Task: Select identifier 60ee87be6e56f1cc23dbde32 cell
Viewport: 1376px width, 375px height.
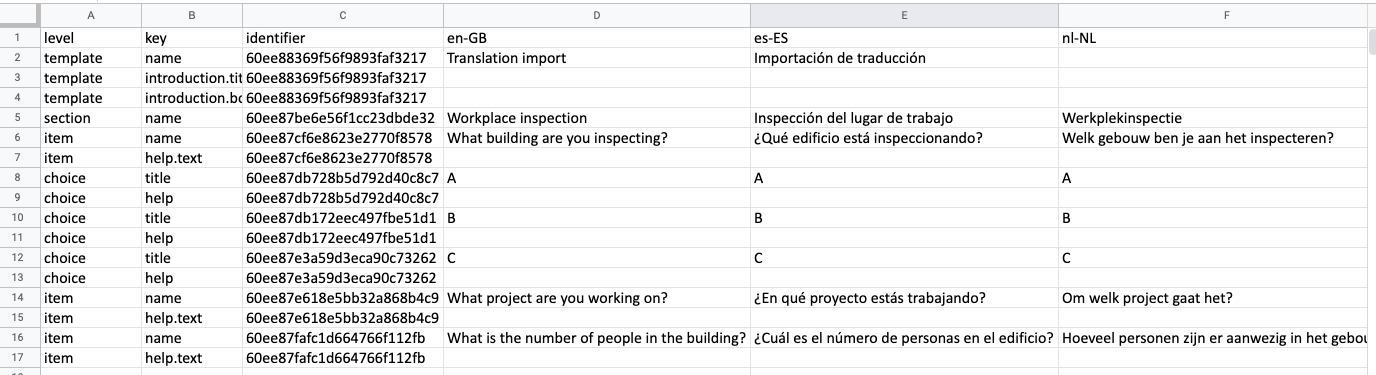Action: click(x=343, y=118)
